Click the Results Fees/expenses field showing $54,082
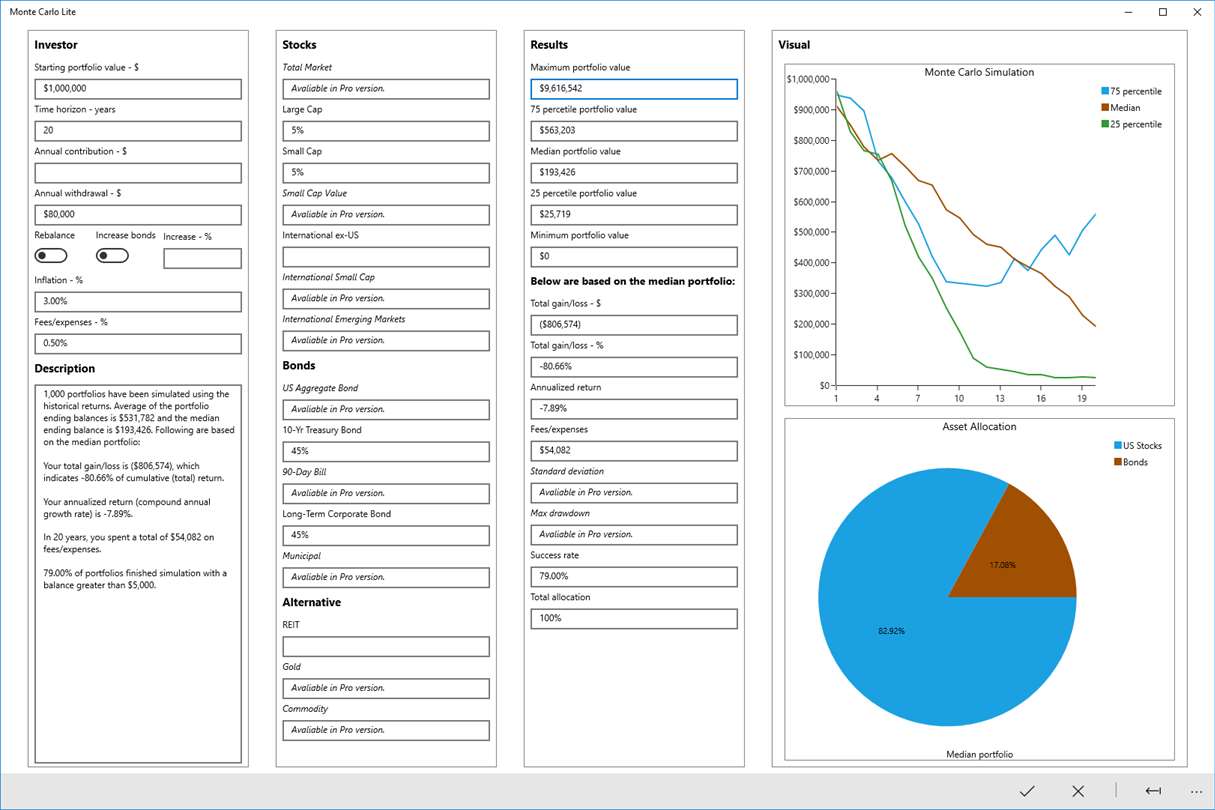 [634, 451]
